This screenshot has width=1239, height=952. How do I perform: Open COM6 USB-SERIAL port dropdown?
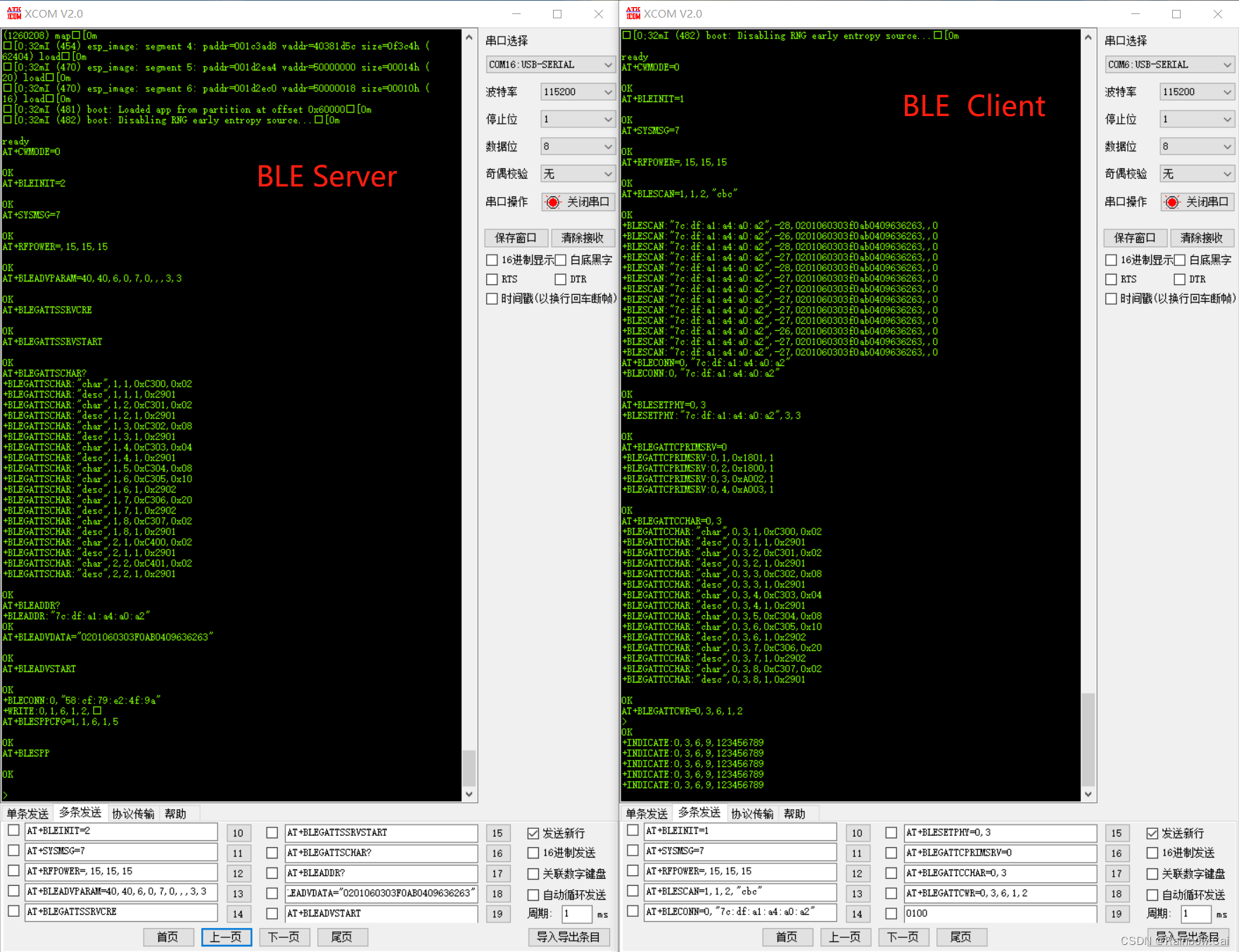1170,65
